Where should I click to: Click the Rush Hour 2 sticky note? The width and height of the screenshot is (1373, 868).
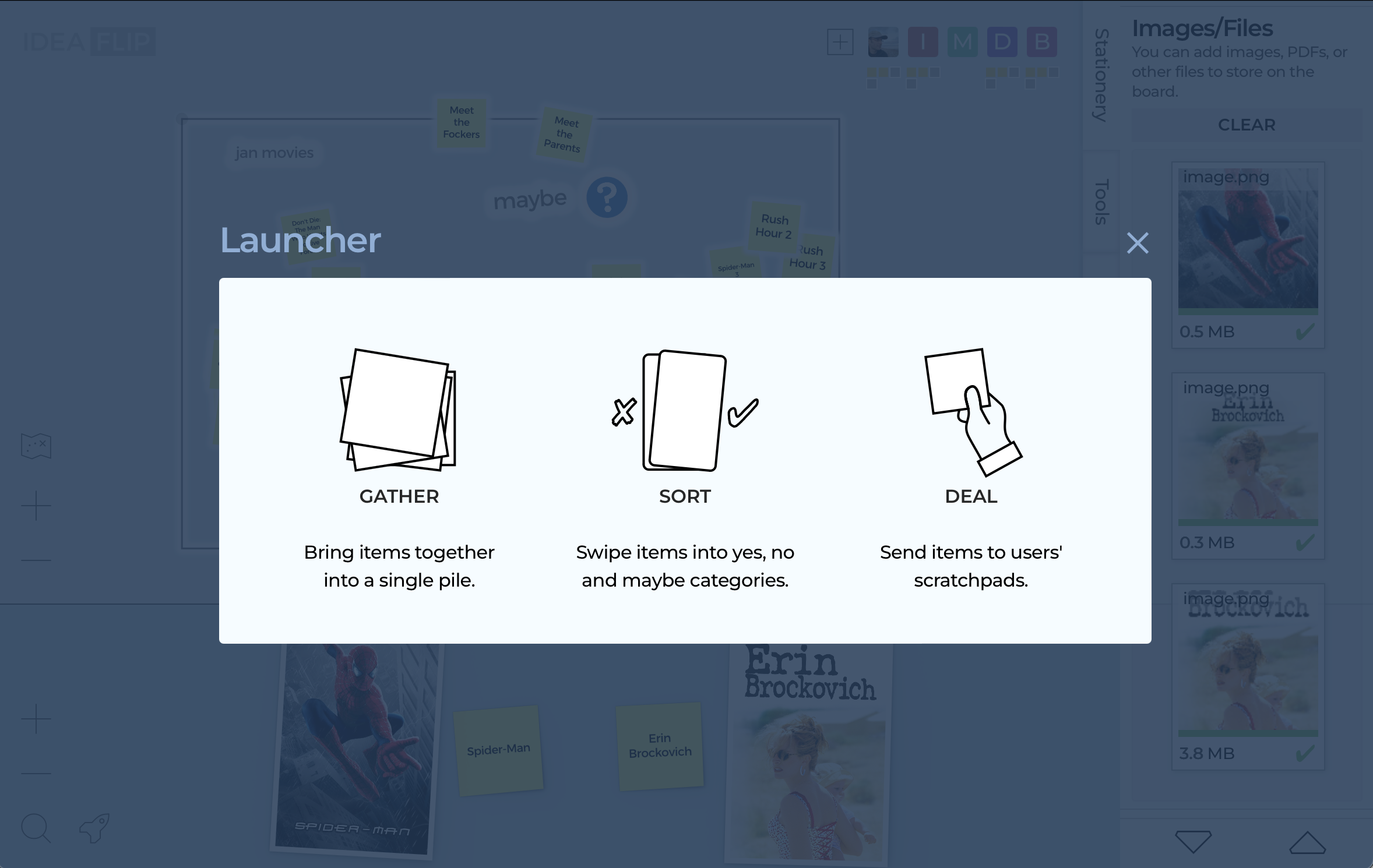(774, 227)
